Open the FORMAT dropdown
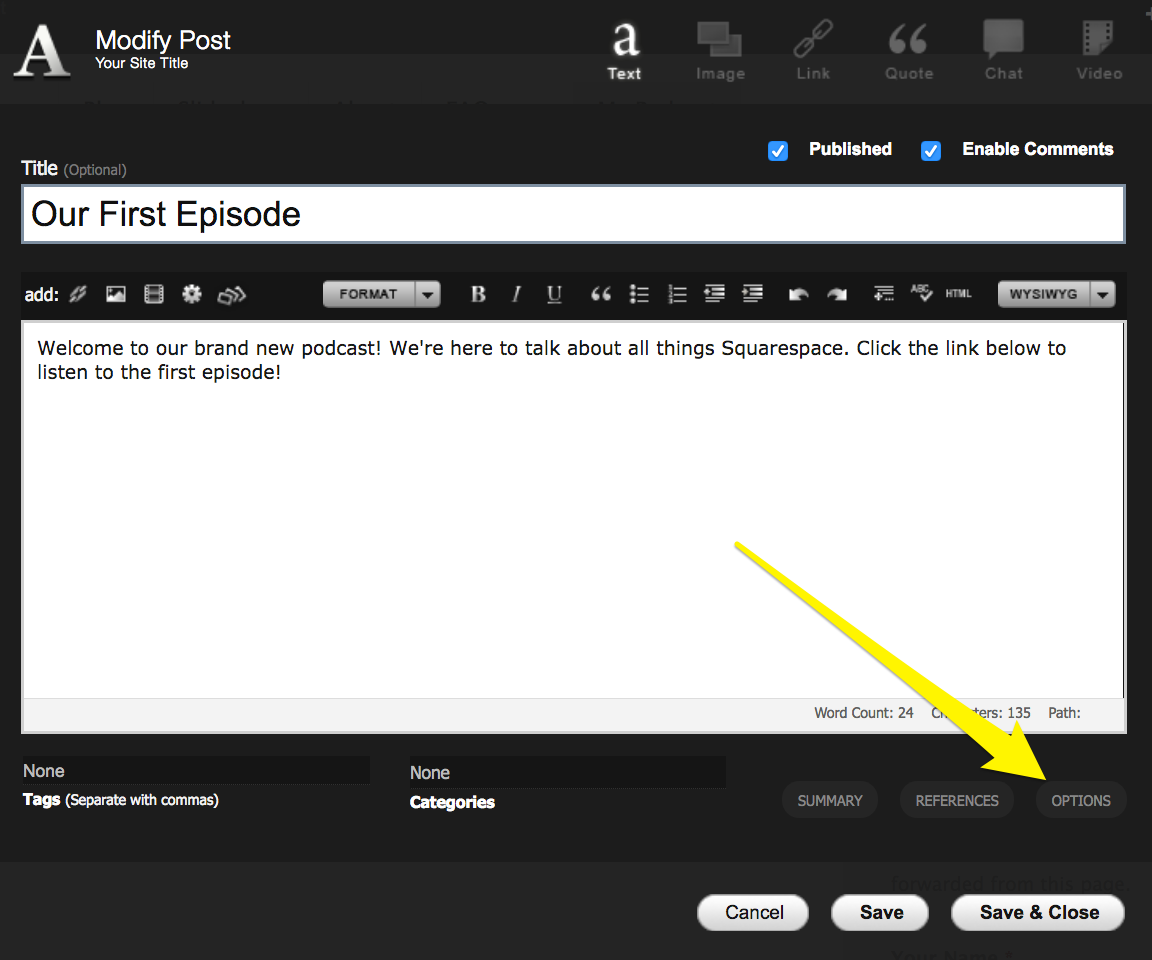This screenshot has width=1152, height=960. click(381, 294)
